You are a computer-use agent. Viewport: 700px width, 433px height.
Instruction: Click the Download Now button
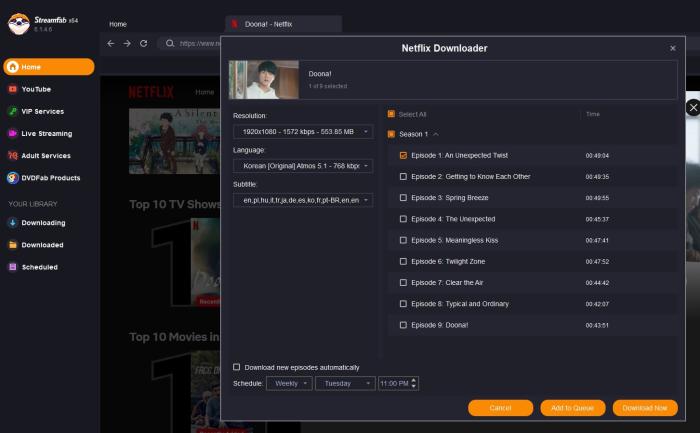pos(643,408)
